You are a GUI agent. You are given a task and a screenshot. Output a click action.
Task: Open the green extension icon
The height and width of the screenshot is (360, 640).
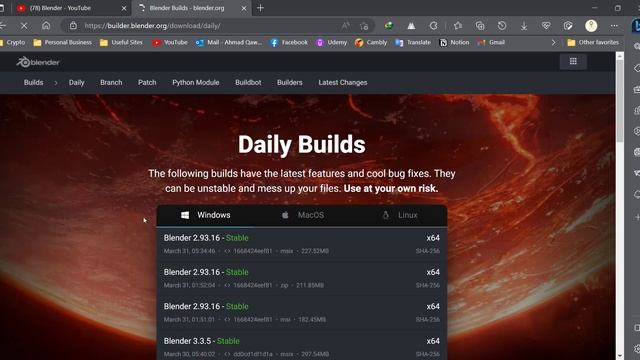coord(389,26)
